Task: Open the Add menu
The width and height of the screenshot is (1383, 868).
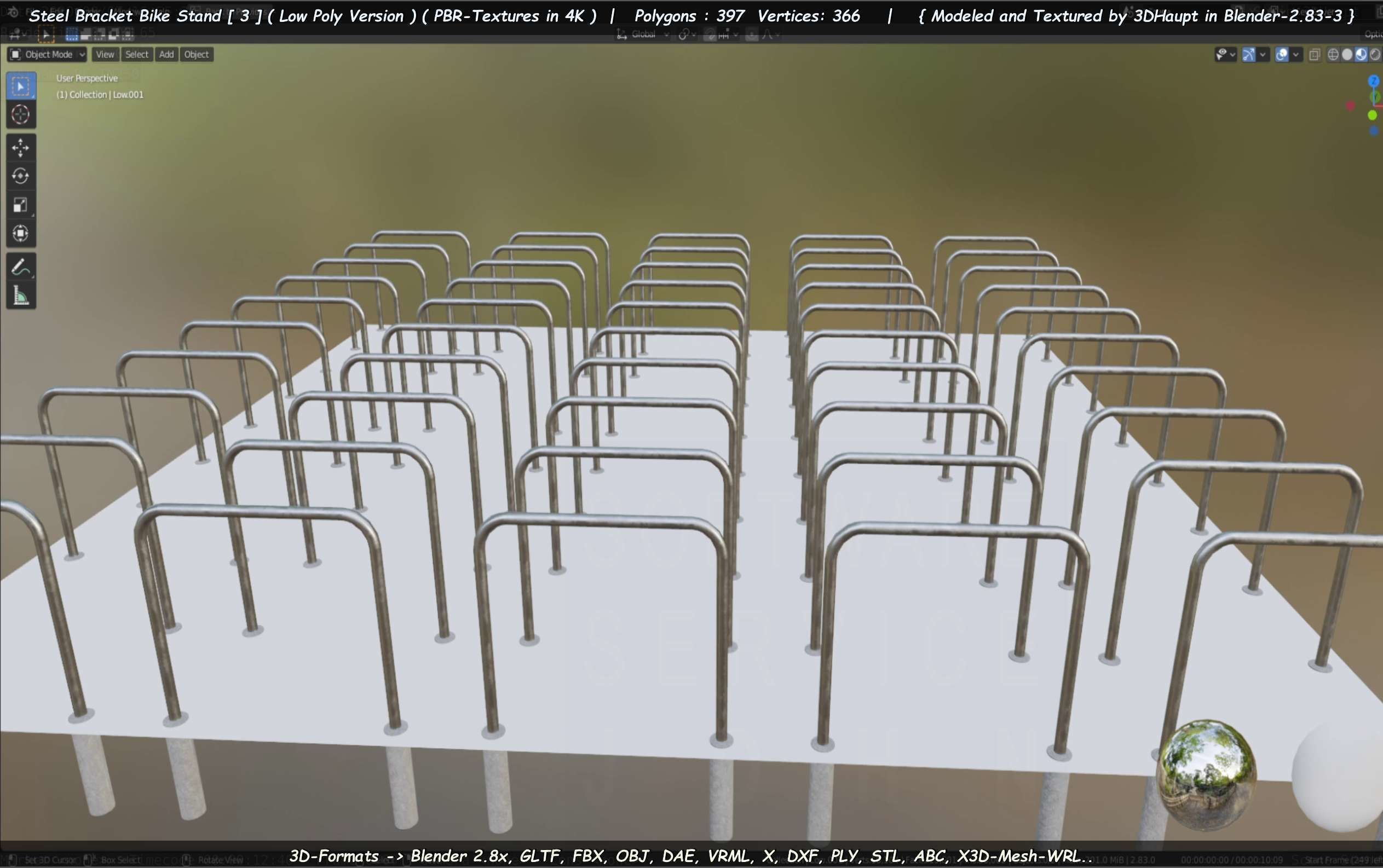Action: tap(166, 55)
